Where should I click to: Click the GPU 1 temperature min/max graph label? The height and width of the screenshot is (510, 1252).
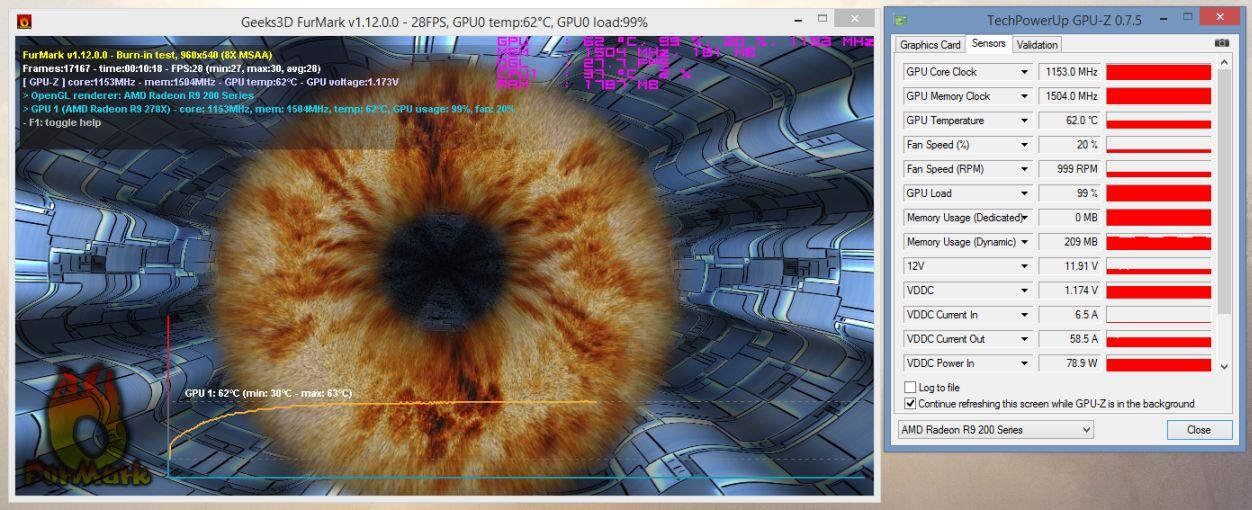[x=268, y=393]
